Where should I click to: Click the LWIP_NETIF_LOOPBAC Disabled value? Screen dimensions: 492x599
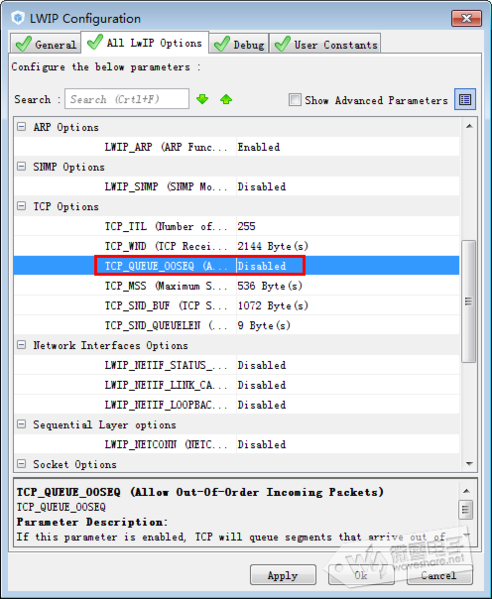click(262, 405)
